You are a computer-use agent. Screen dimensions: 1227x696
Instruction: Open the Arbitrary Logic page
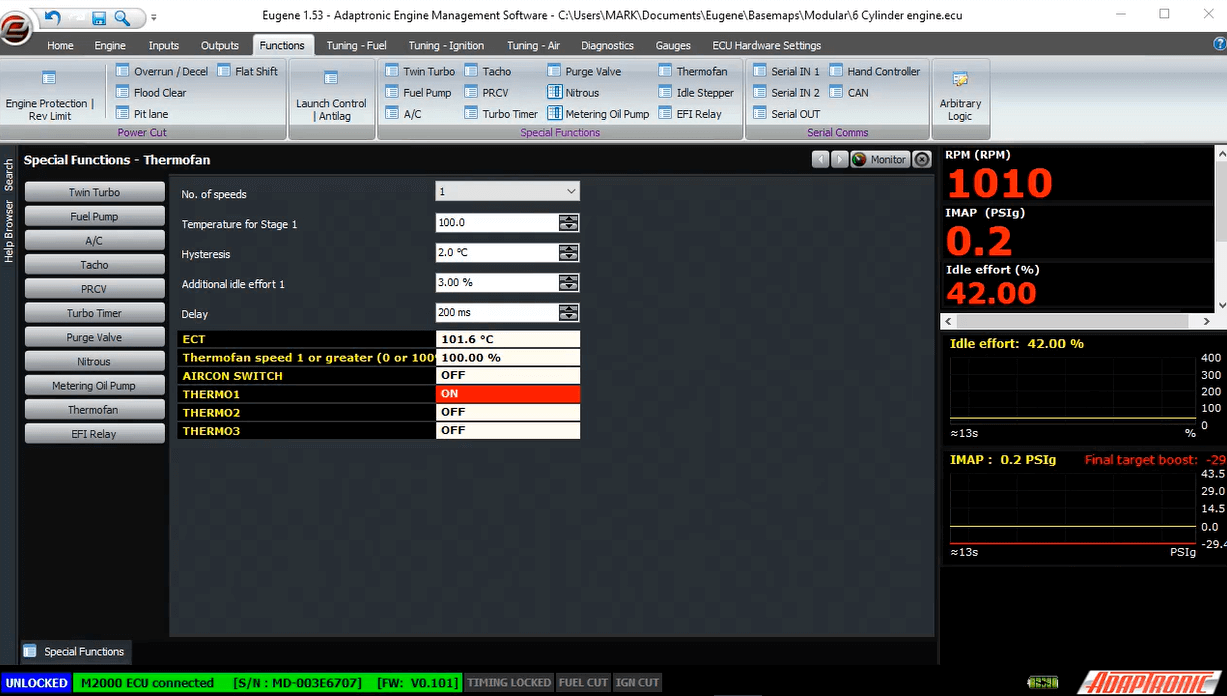click(x=960, y=95)
